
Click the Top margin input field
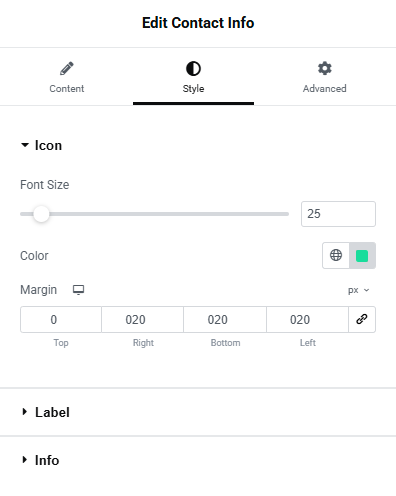(61, 319)
